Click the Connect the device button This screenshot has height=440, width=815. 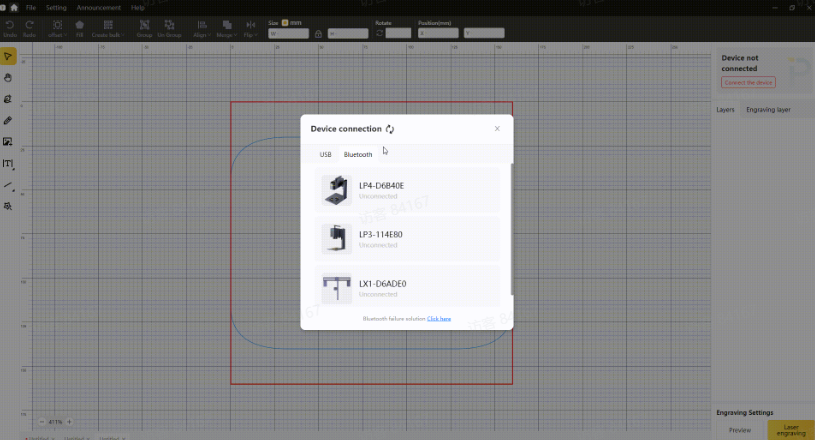coord(748,82)
